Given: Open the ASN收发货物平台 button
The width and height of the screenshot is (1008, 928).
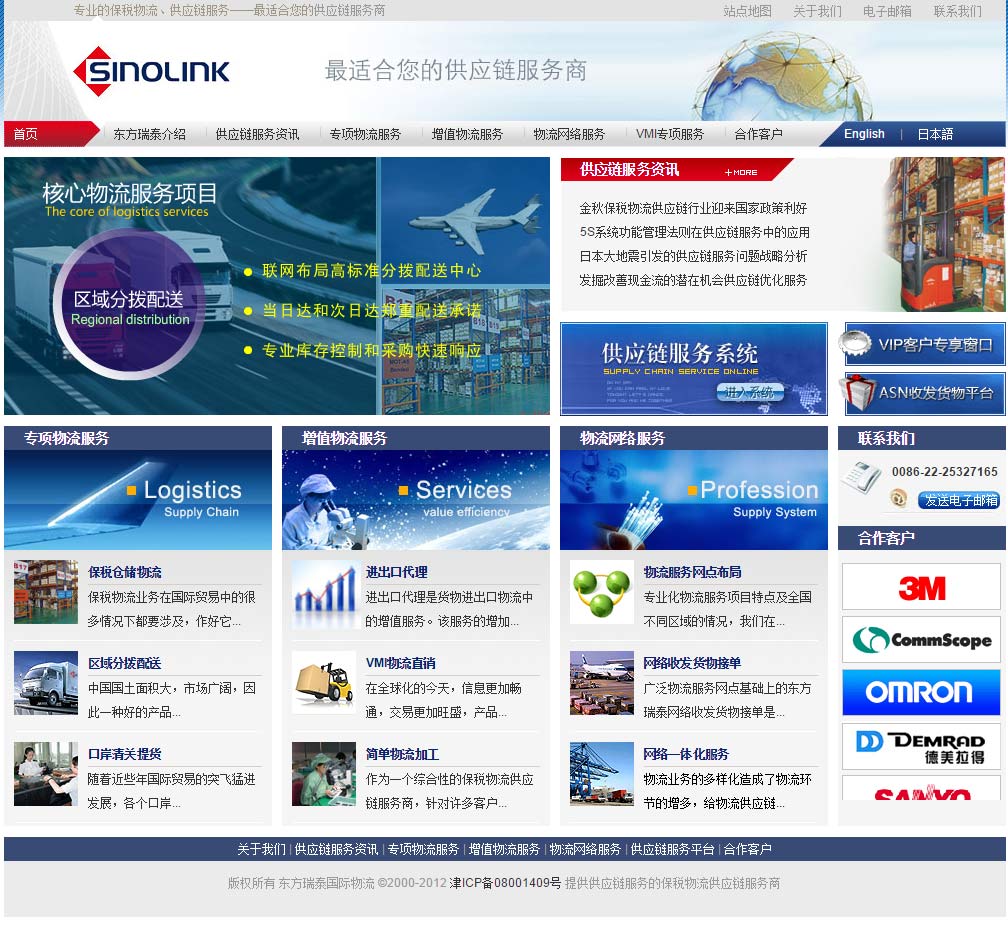Looking at the screenshot, I should [x=924, y=393].
